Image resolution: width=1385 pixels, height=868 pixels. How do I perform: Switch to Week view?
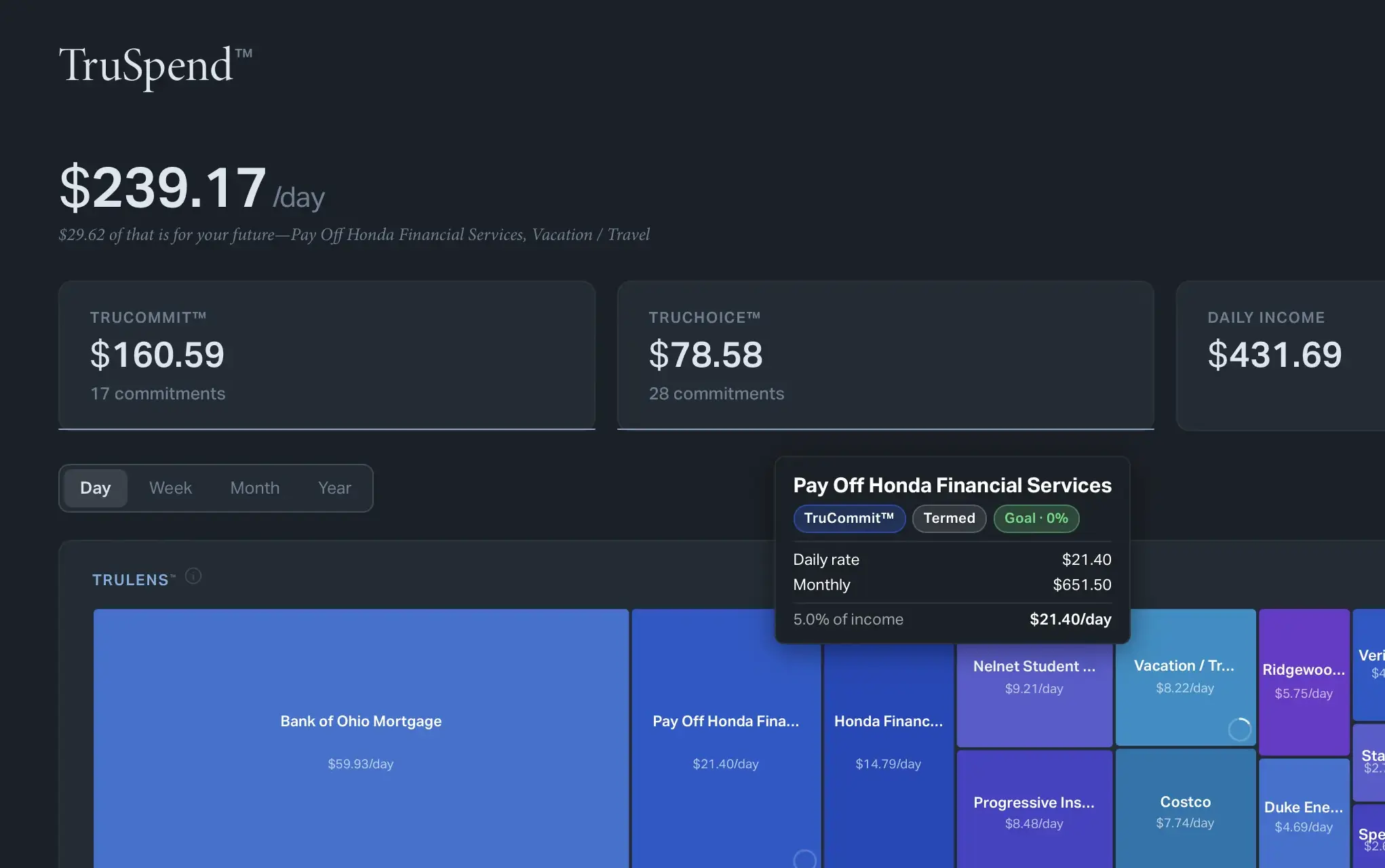(170, 488)
